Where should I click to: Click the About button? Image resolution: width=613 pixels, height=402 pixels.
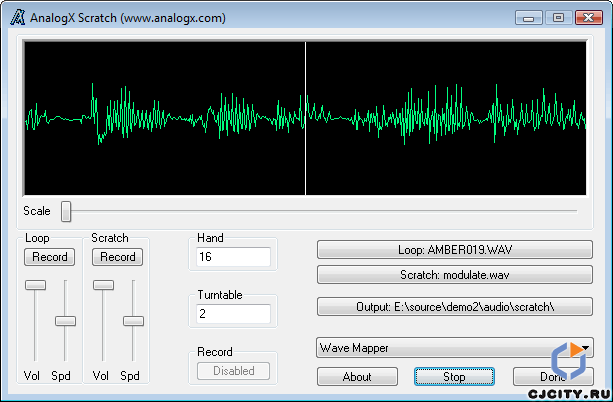[x=357, y=377]
